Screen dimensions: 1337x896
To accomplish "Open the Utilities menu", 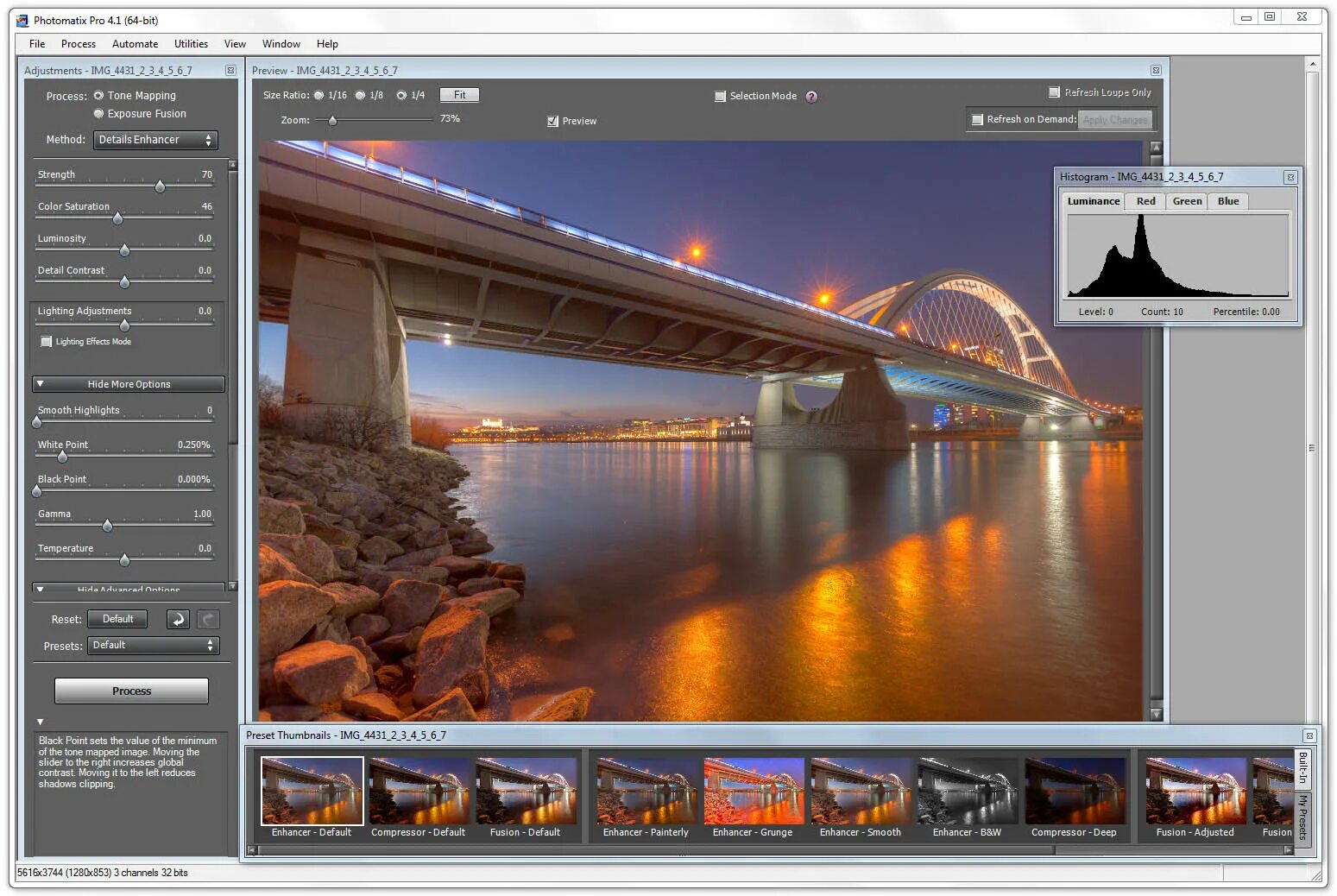I will pyautogui.click(x=191, y=44).
